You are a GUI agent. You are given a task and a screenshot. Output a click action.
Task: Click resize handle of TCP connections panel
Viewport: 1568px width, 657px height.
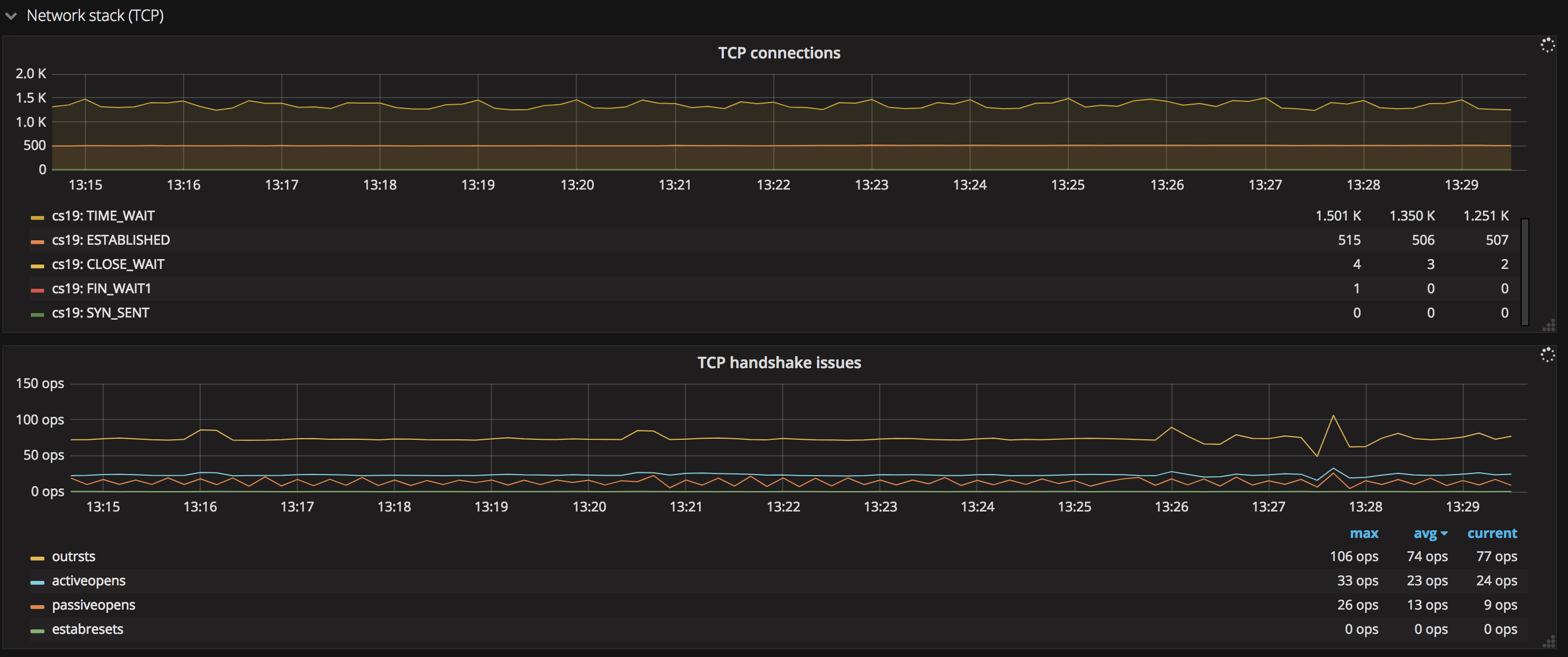[1549, 326]
